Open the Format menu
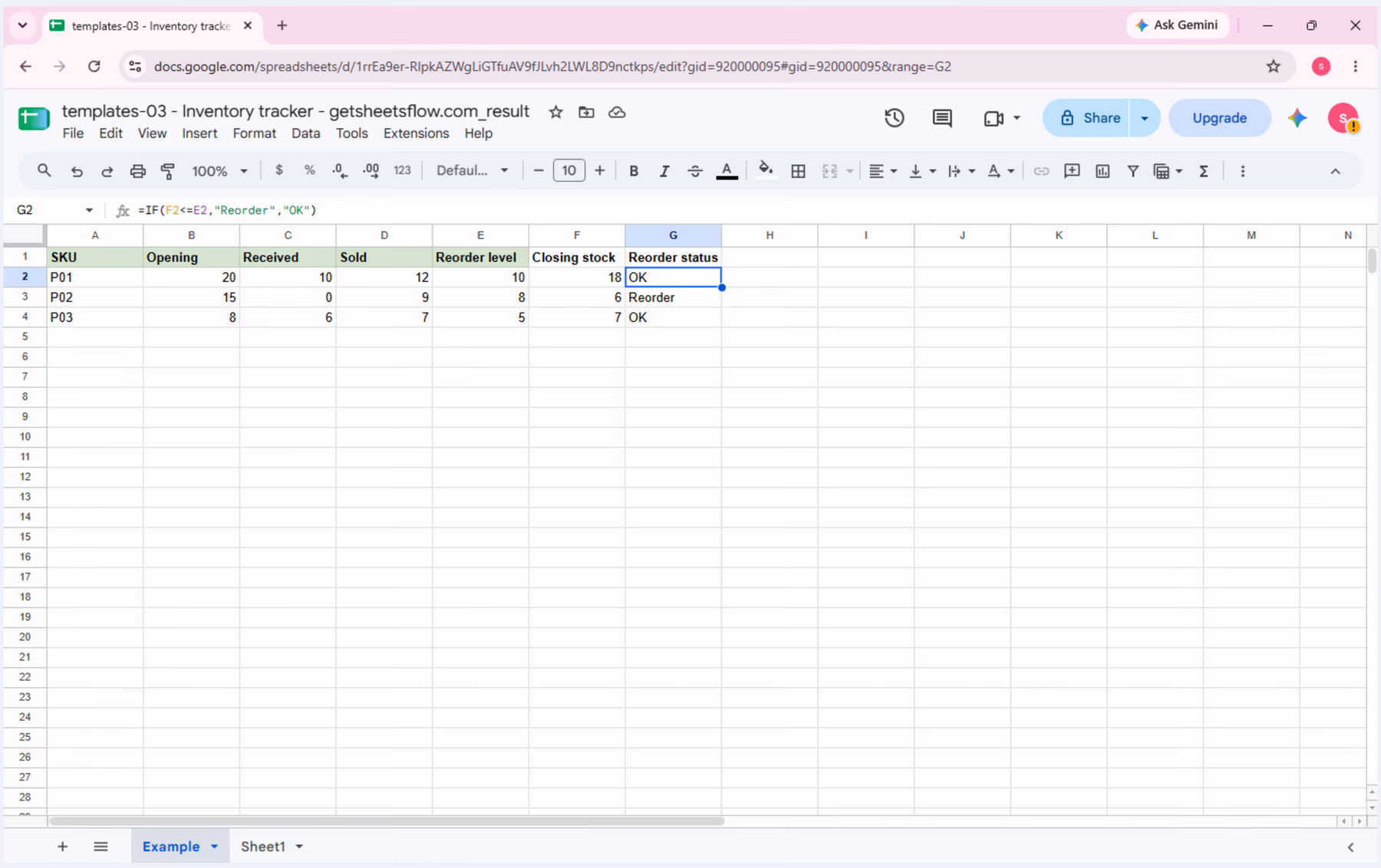The width and height of the screenshot is (1381, 868). 254,133
